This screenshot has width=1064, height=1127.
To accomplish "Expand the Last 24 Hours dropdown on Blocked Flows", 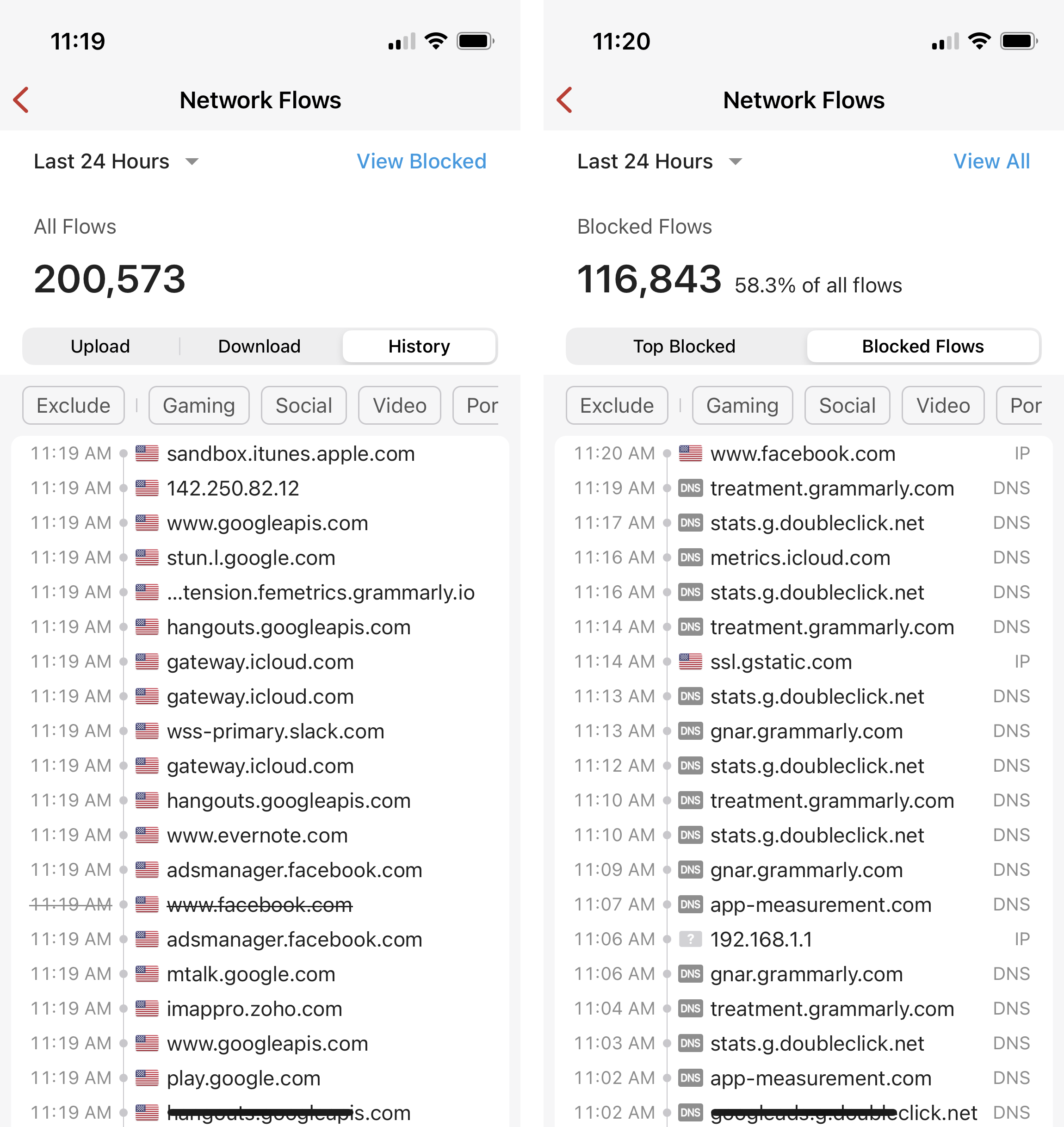I will (660, 161).
